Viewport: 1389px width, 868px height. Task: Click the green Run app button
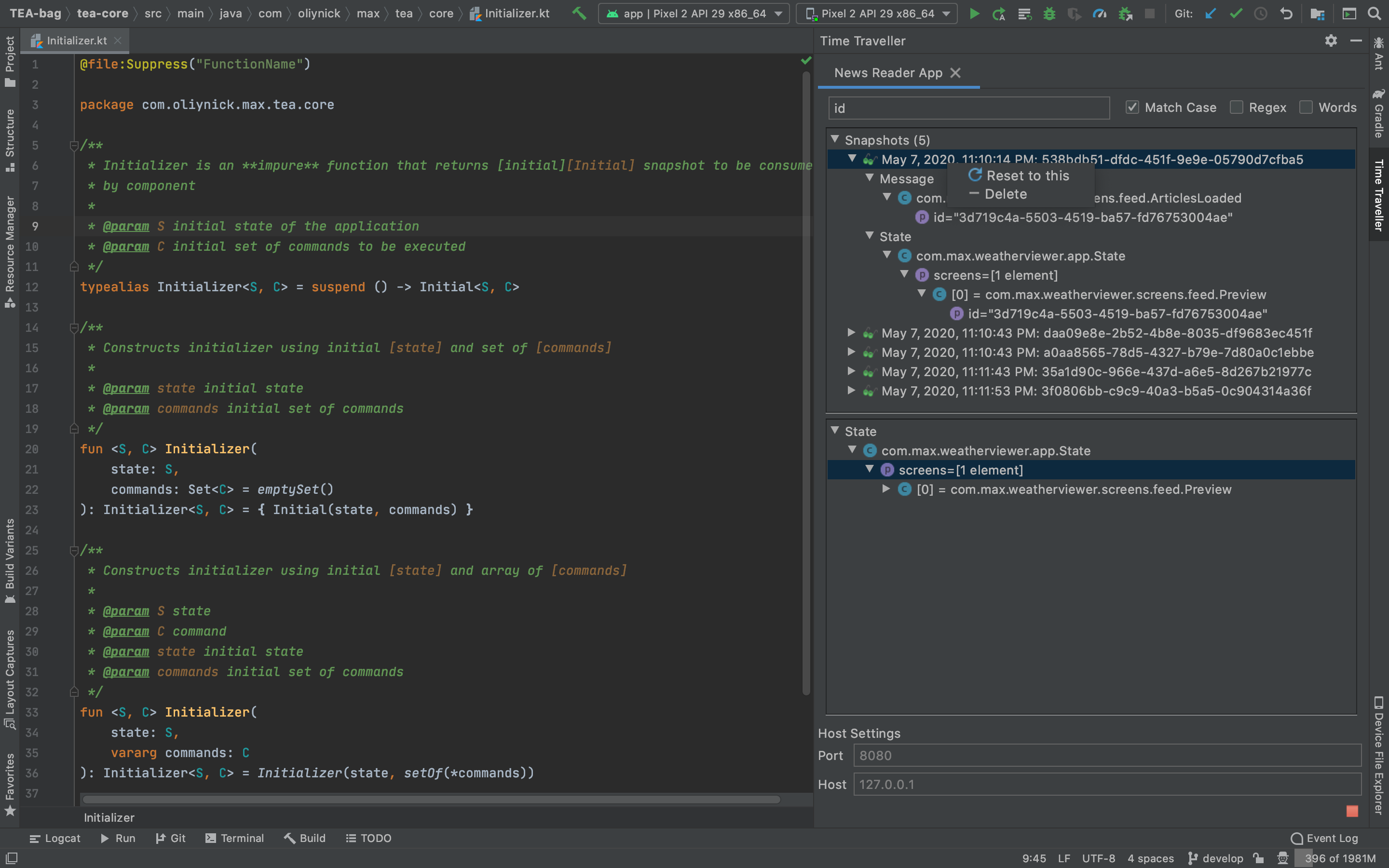click(x=974, y=13)
